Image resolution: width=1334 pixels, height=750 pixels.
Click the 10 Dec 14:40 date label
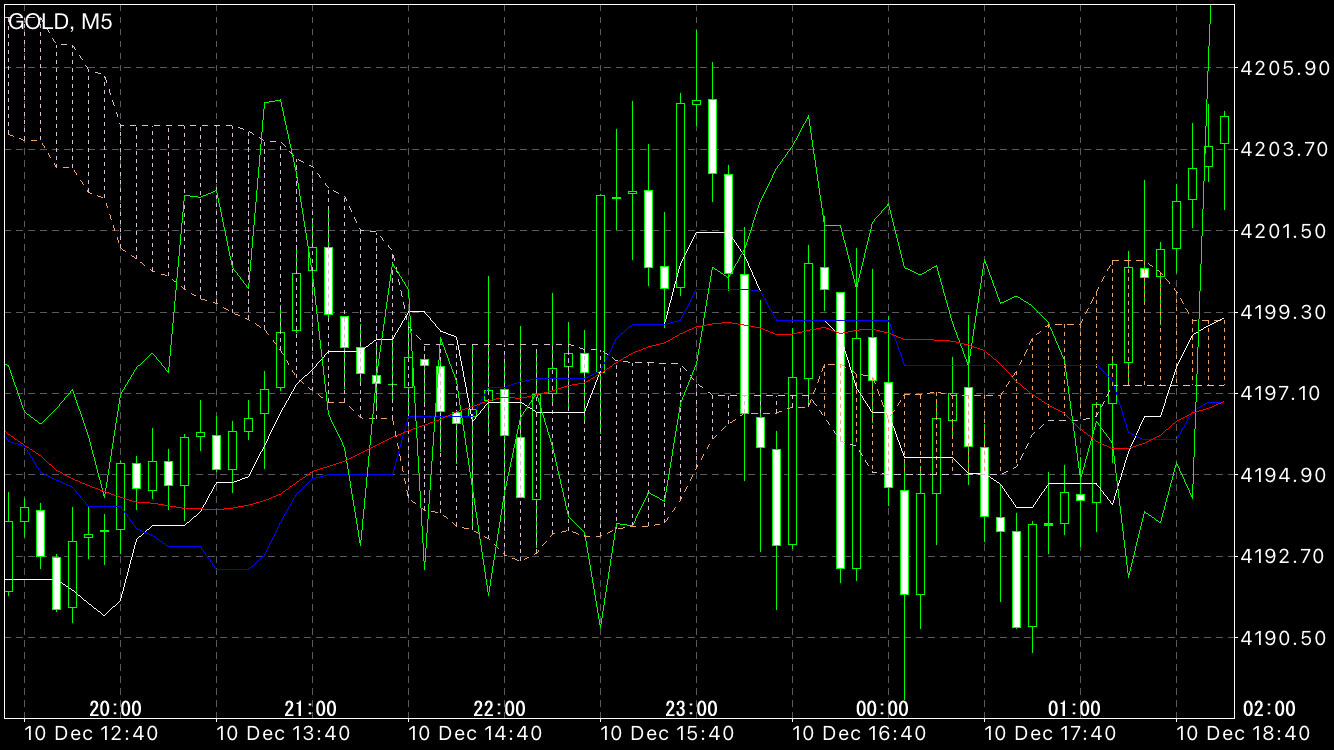(475, 734)
